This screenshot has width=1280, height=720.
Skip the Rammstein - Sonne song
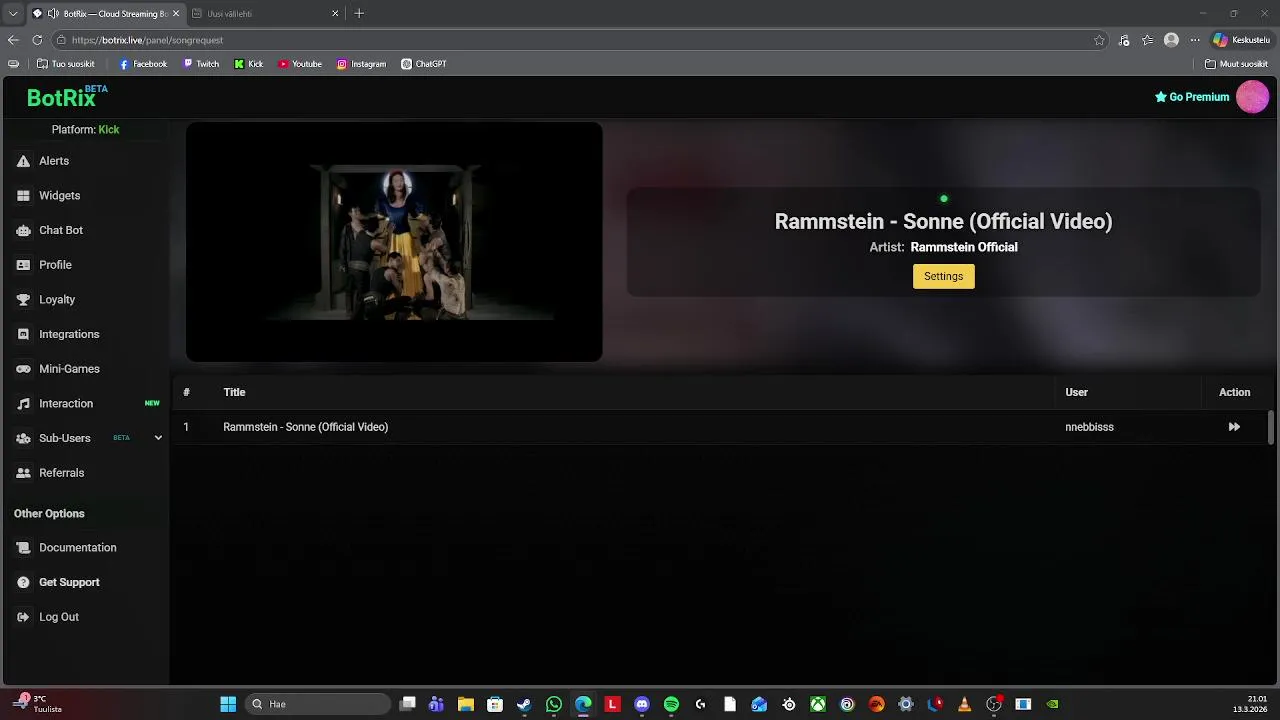(1234, 427)
